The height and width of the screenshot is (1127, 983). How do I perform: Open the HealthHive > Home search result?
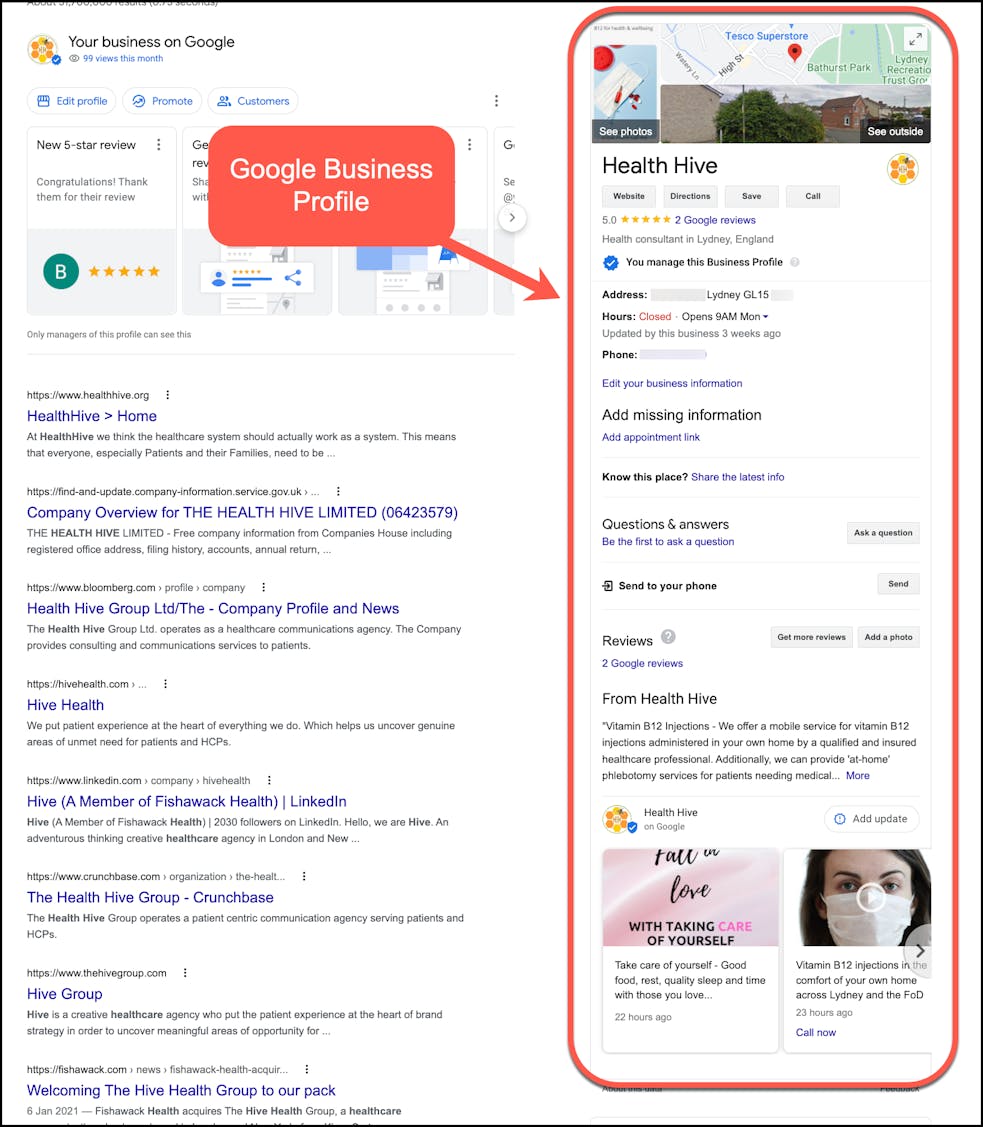(x=92, y=416)
